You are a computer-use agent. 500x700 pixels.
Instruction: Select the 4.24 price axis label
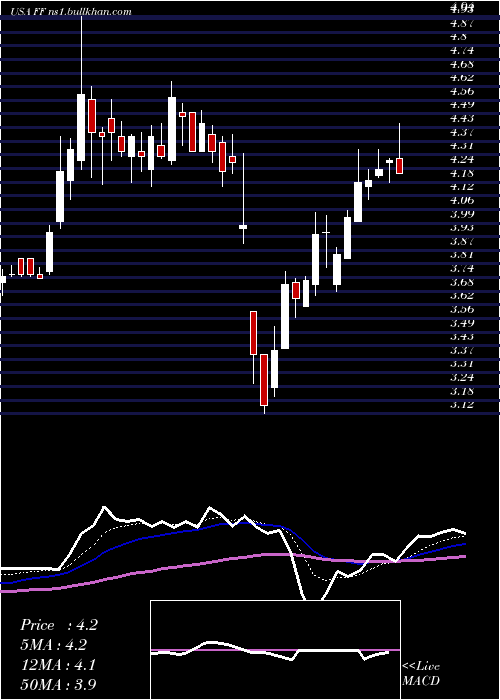pos(461,160)
